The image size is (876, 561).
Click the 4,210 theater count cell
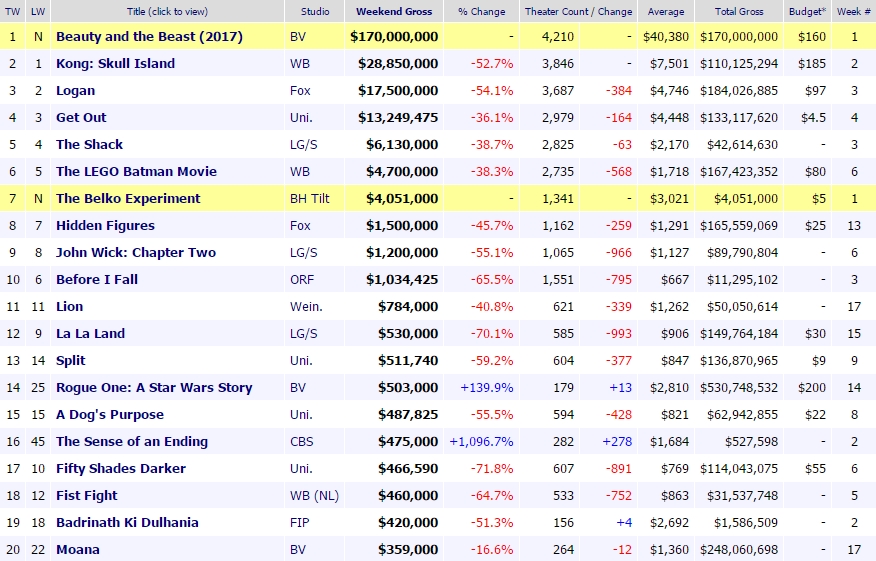click(558, 37)
